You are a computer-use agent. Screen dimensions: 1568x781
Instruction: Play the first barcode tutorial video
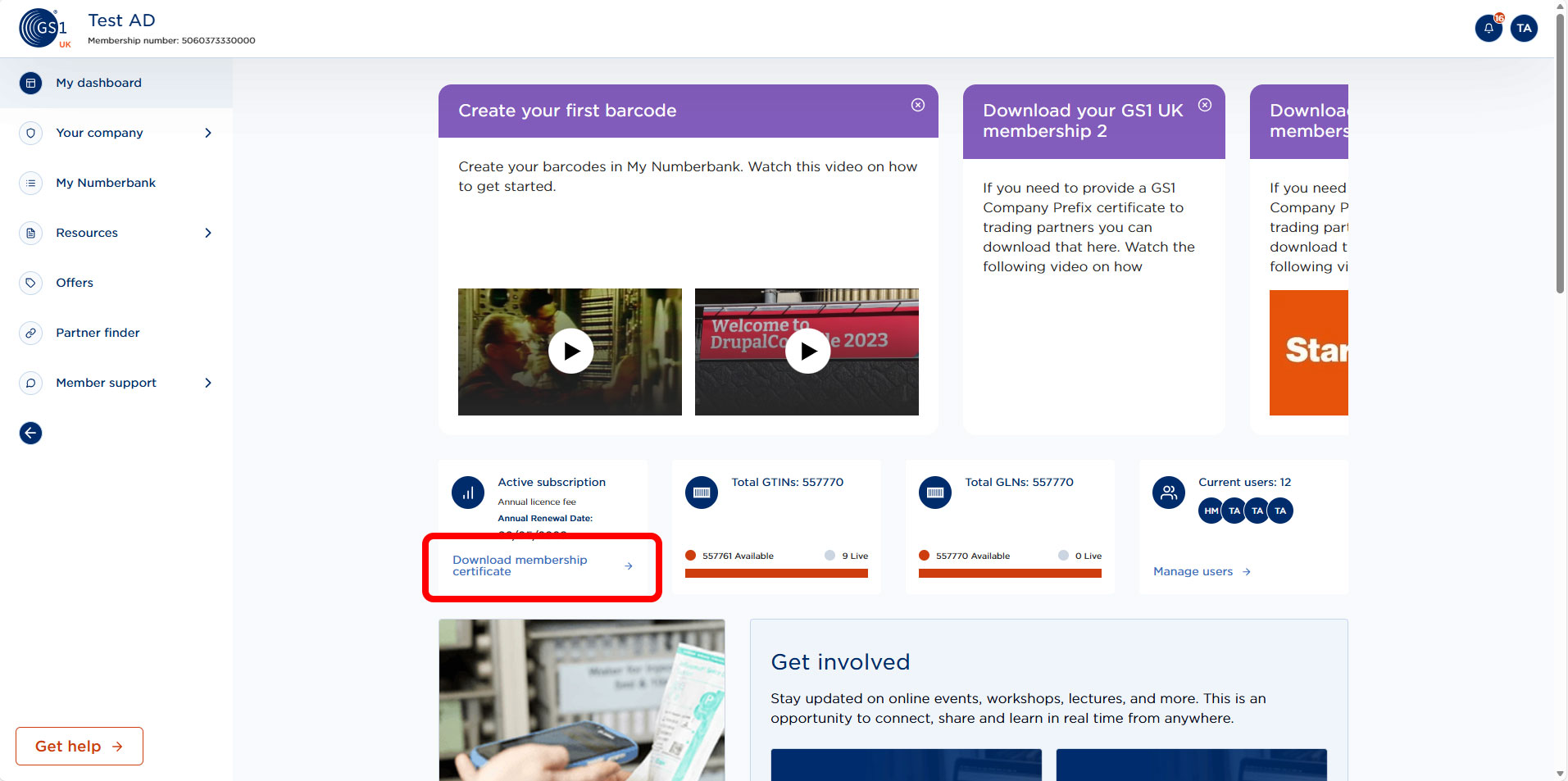tap(570, 351)
